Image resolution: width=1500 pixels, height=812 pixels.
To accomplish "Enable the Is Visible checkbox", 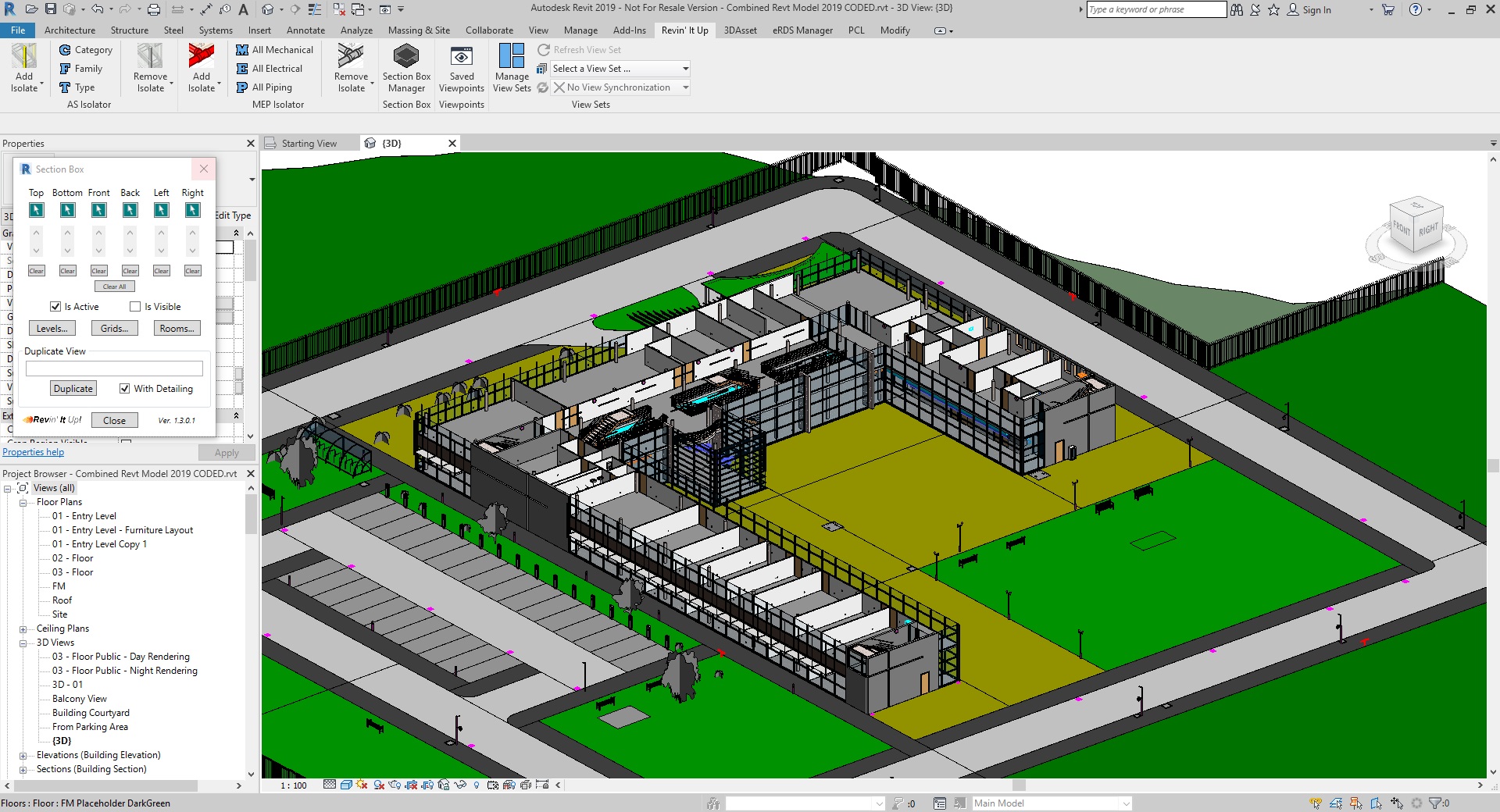I will [135, 307].
